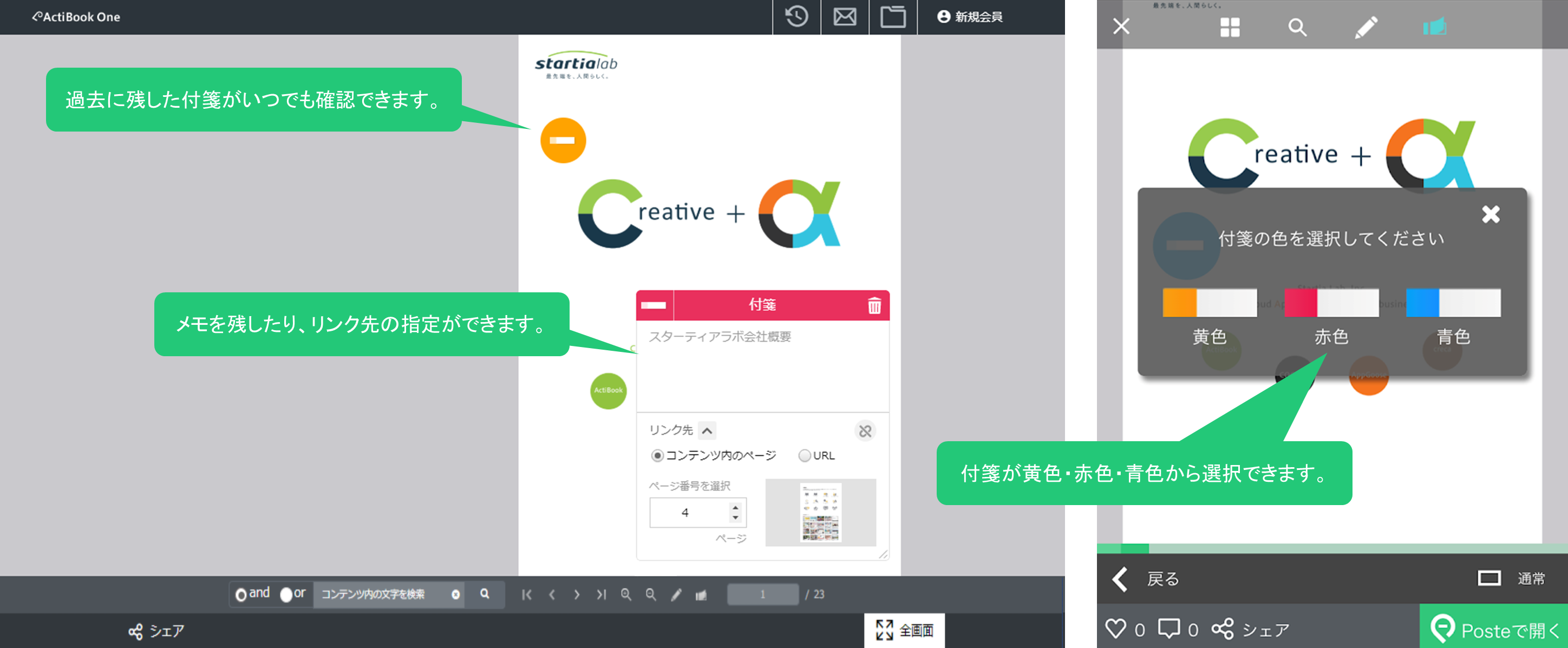1568x648 pixels.
Task: Select the 'or' search radio option
Action: (x=285, y=594)
